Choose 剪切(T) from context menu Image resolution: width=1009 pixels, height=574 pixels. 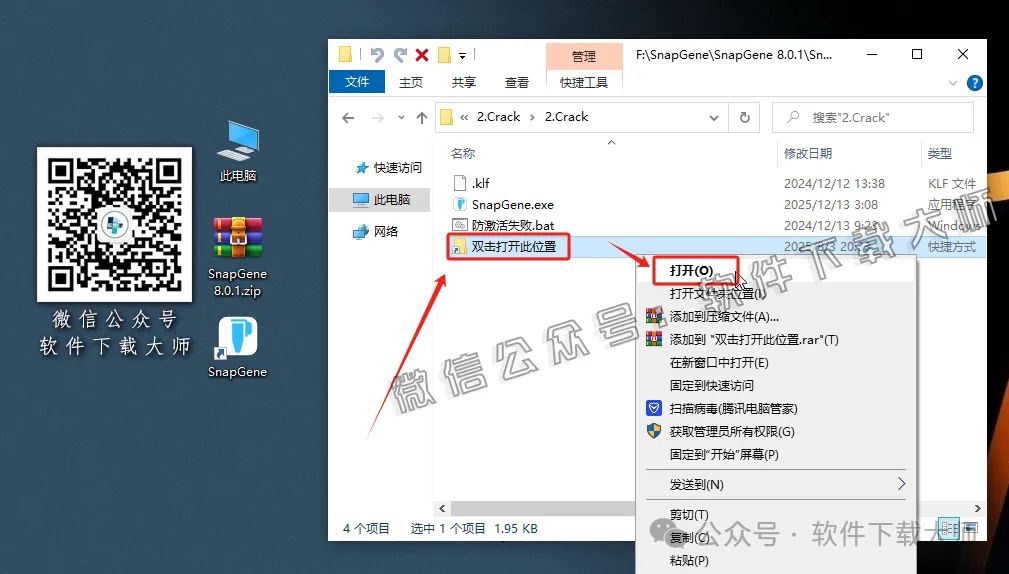point(689,515)
